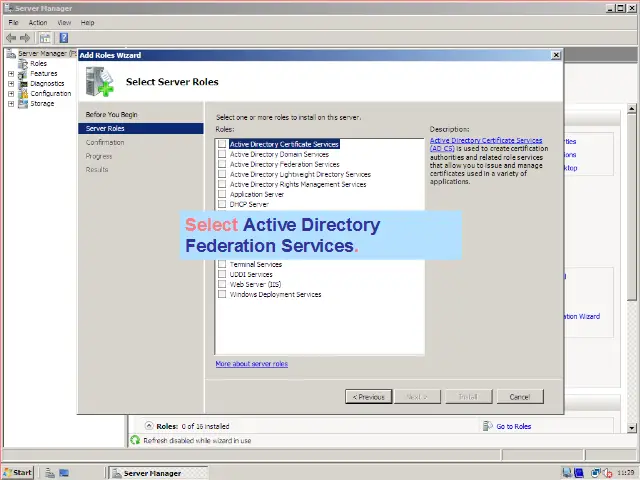
Task: Click the network connection tray icon
Action: (596, 473)
